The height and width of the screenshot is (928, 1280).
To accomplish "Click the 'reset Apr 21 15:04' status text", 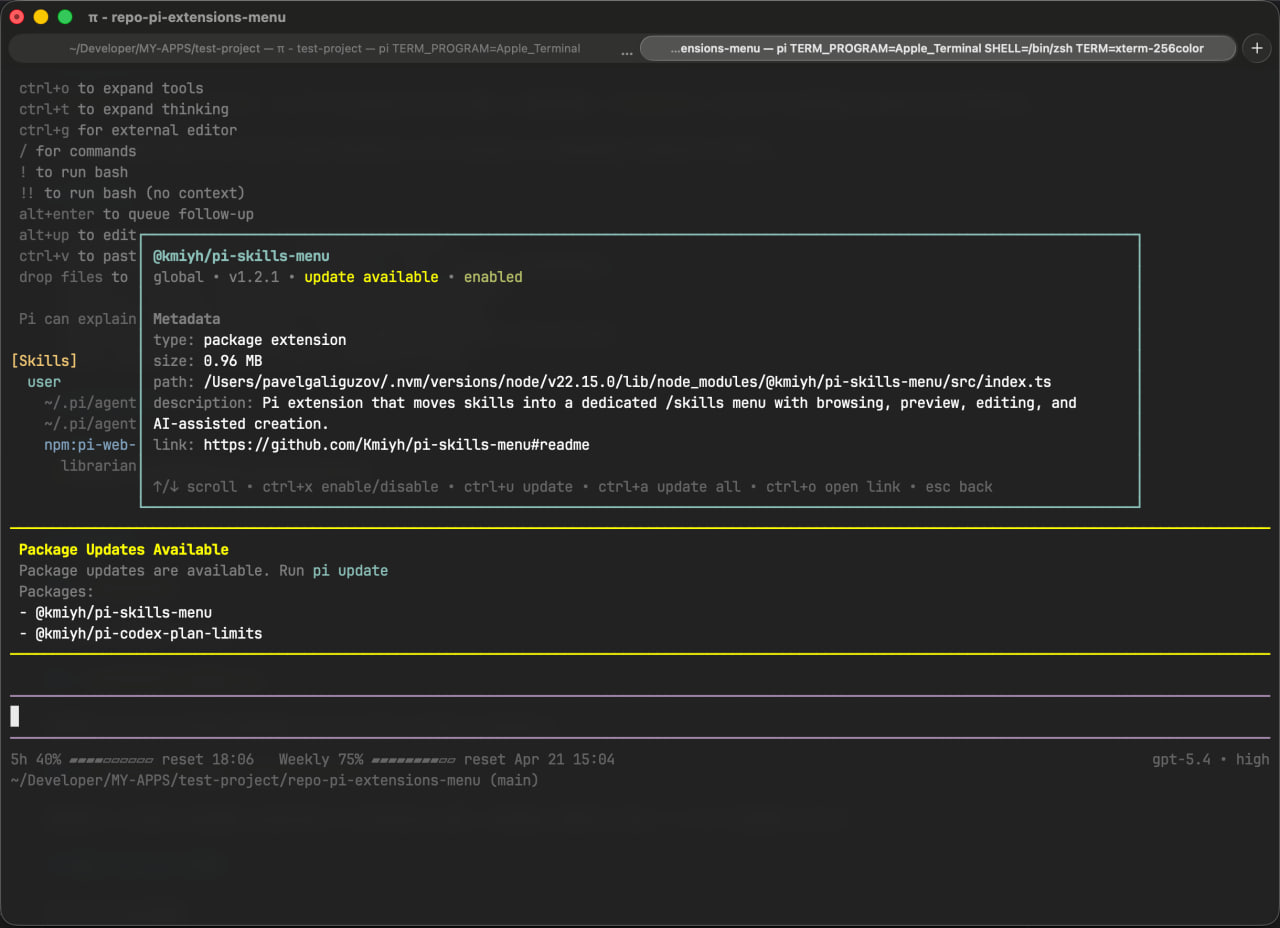I will tap(539, 760).
